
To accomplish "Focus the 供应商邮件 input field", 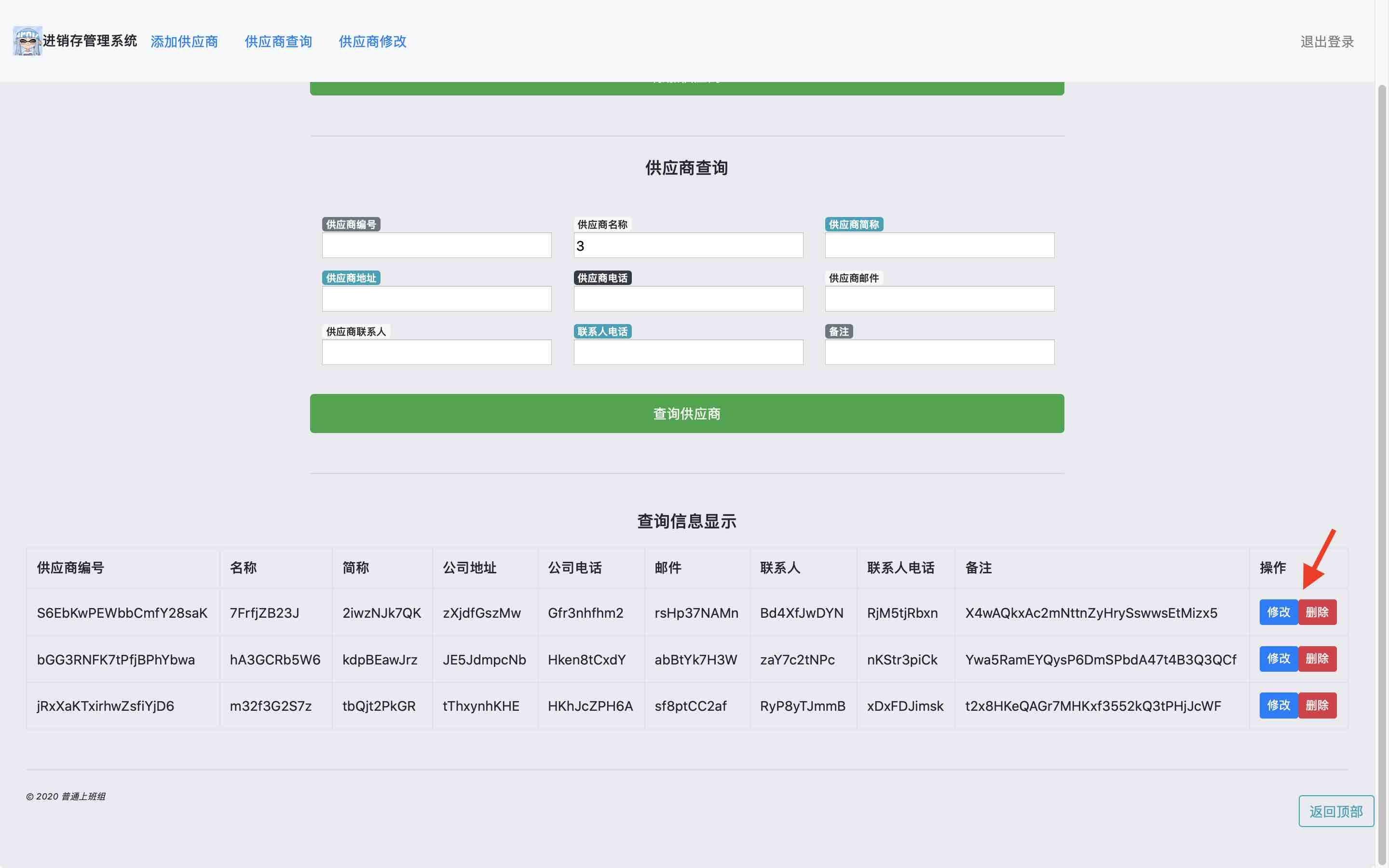I will coord(939,298).
